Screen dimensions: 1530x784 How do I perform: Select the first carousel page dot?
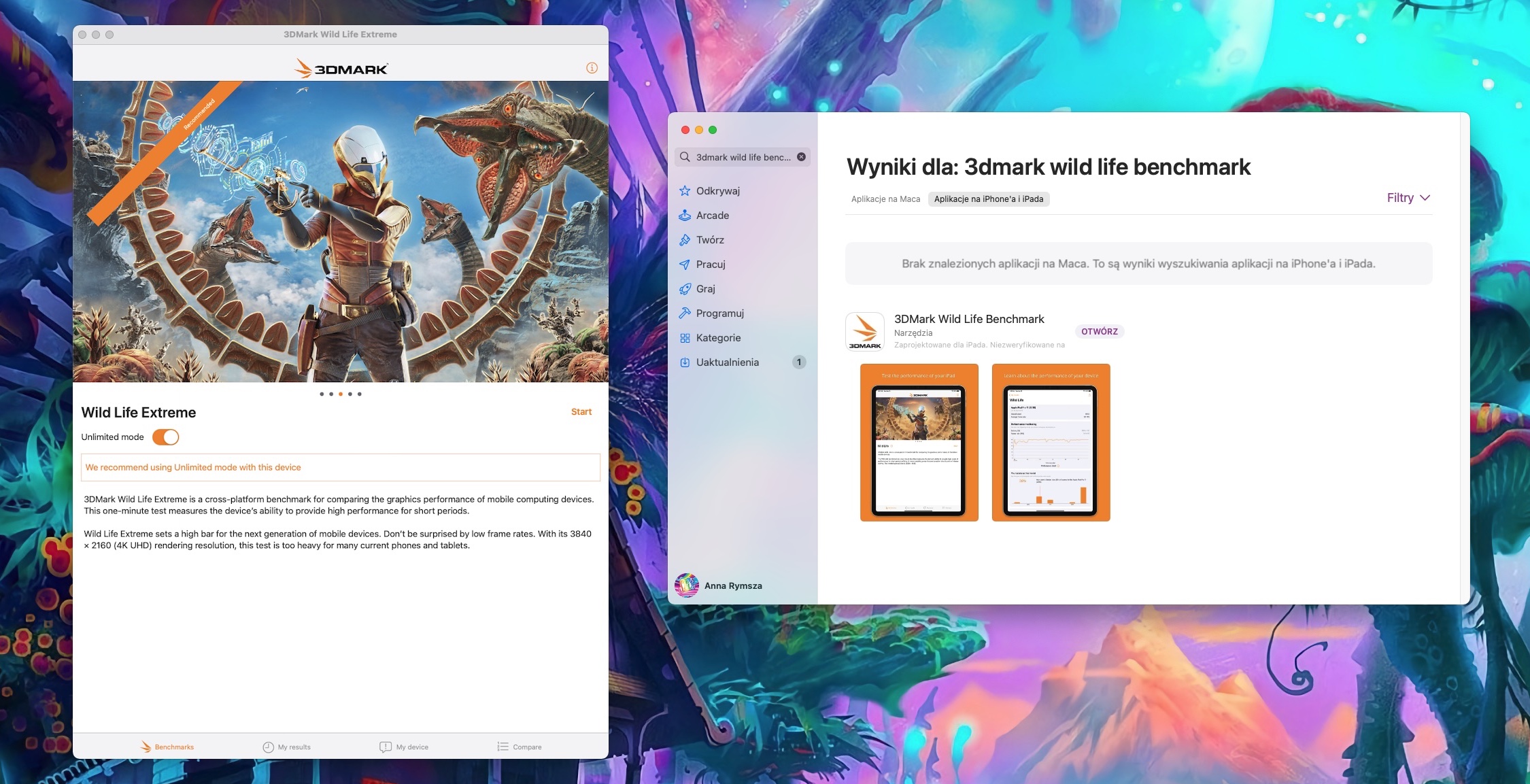point(322,394)
